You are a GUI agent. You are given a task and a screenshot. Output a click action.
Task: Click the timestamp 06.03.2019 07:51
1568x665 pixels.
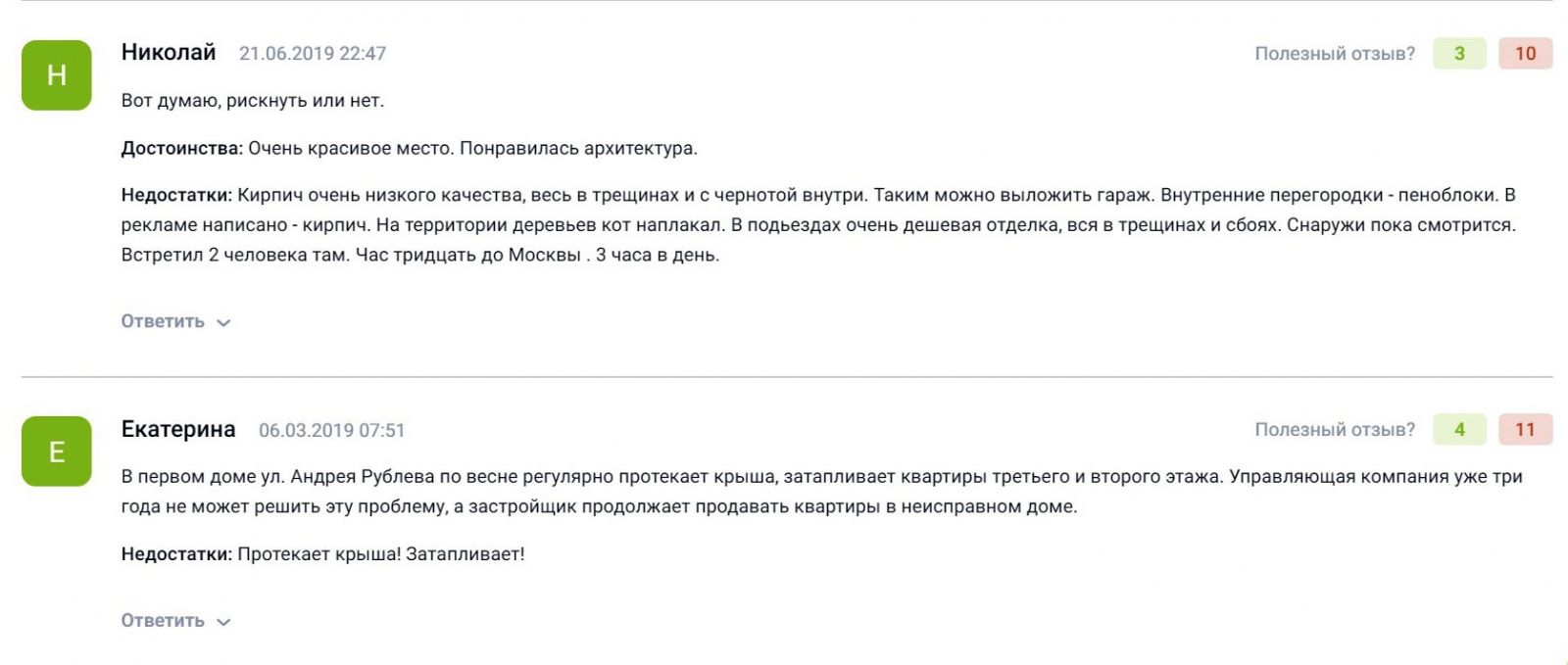[x=331, y=430]
